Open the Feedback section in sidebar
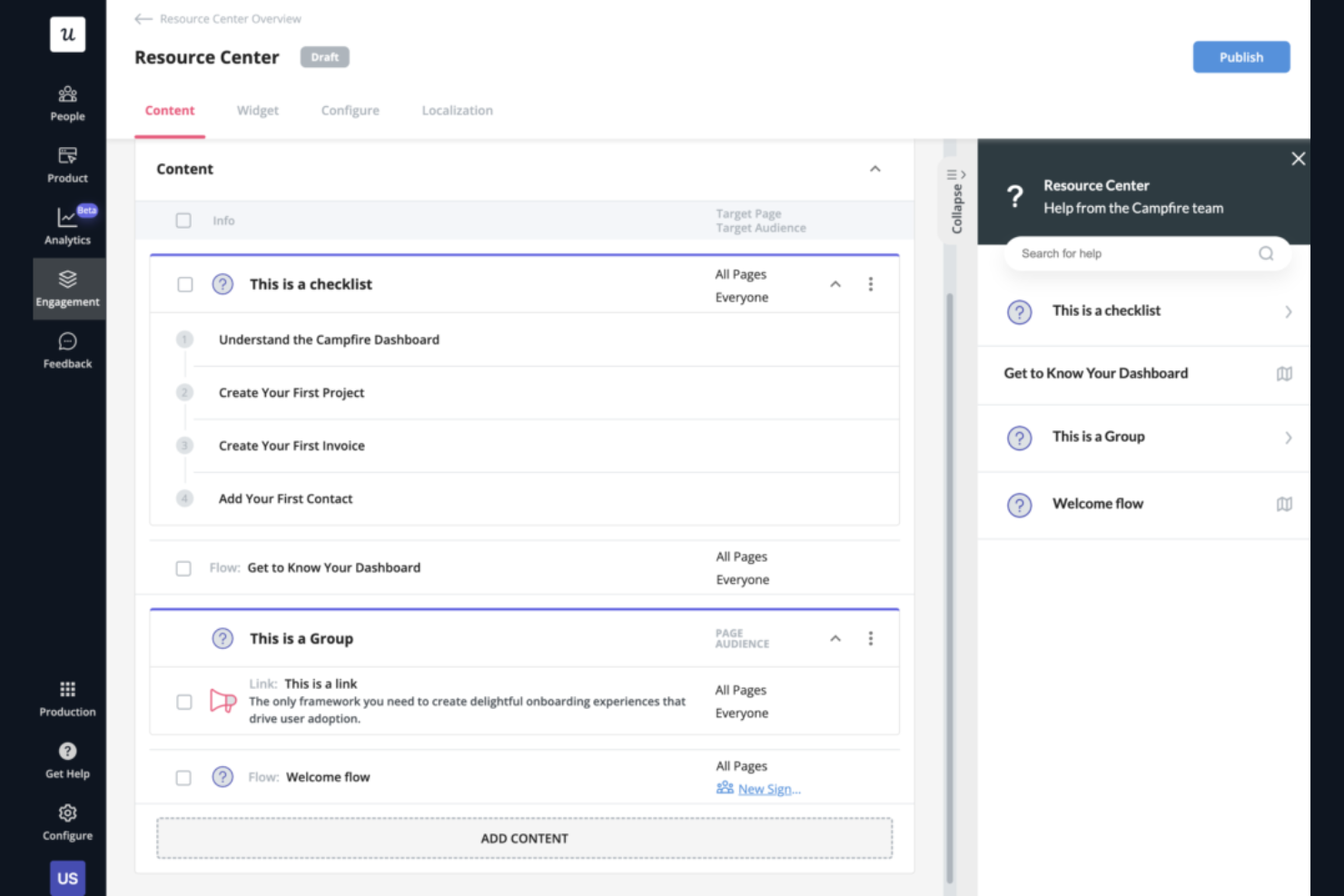Screen dimensions: 1344x896 coord(67,350)
